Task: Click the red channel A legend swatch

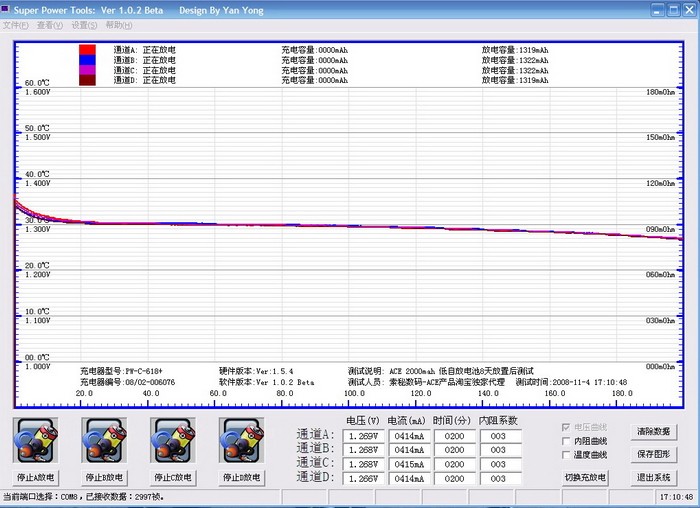Action: click(x=87, y=50)
